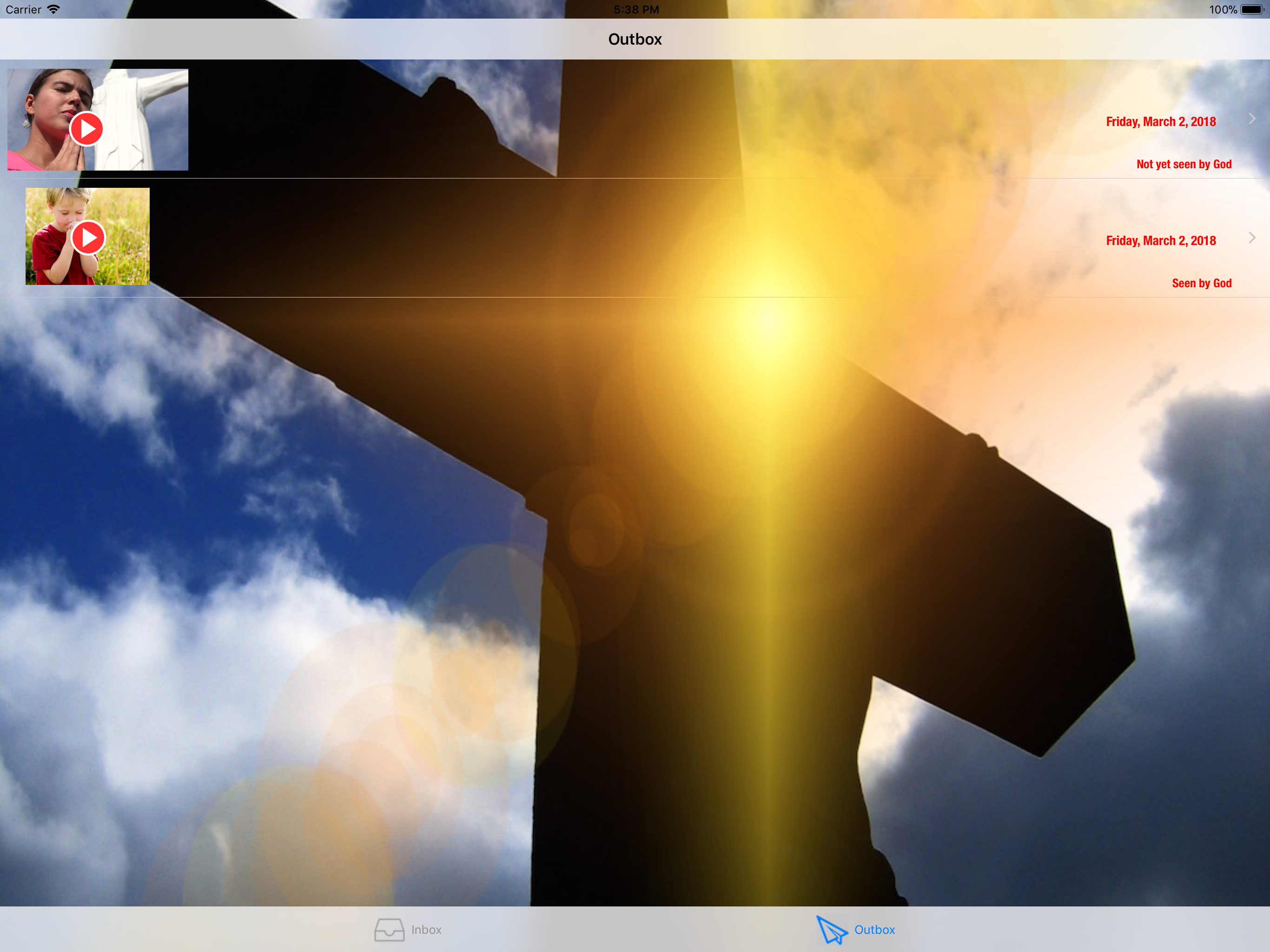The width and height of the screenshot is (1270, 952).
Task: Click the Inbox tray icon
Action: click(x=389, y=930)
